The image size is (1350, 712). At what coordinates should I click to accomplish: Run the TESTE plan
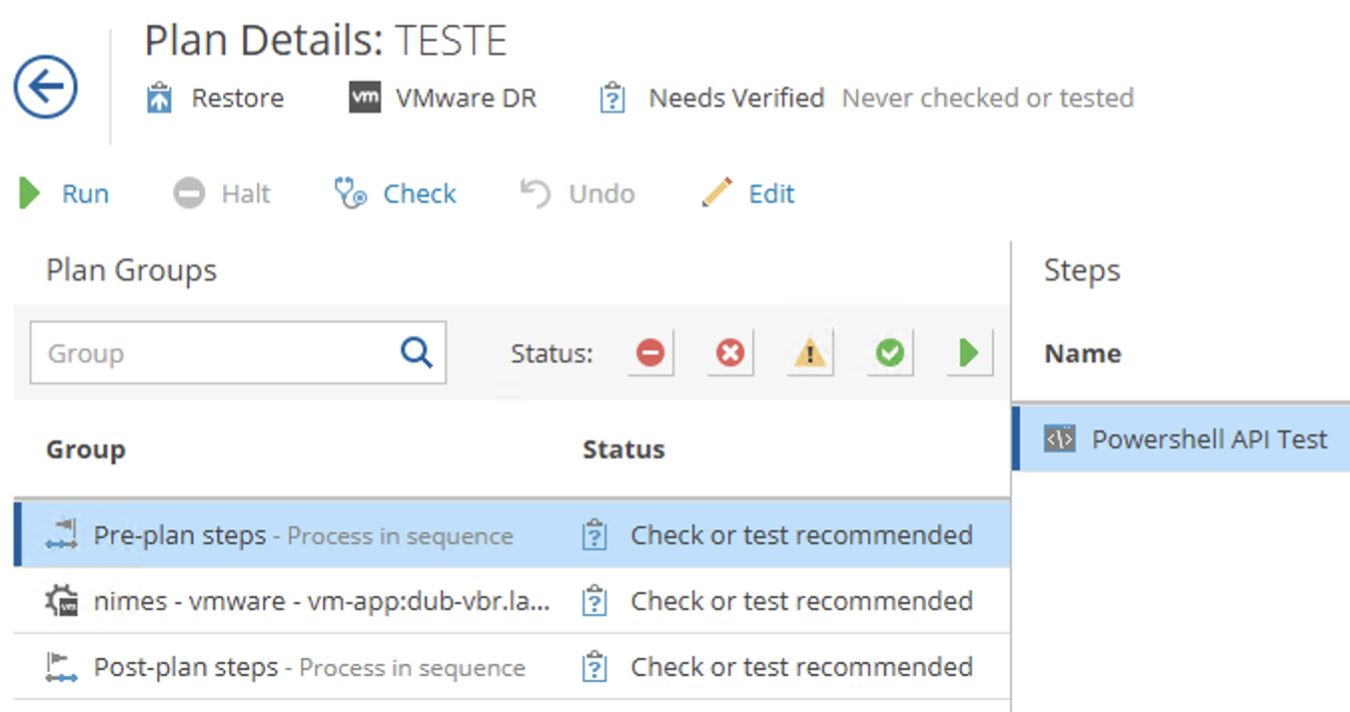pyautogui.click(x=66, y=193)
